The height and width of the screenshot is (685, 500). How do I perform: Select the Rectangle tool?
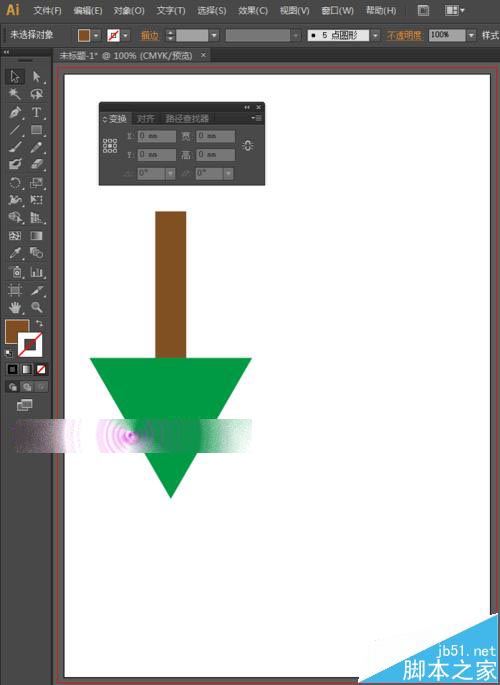pyautogui.click(x=36, y=130)
